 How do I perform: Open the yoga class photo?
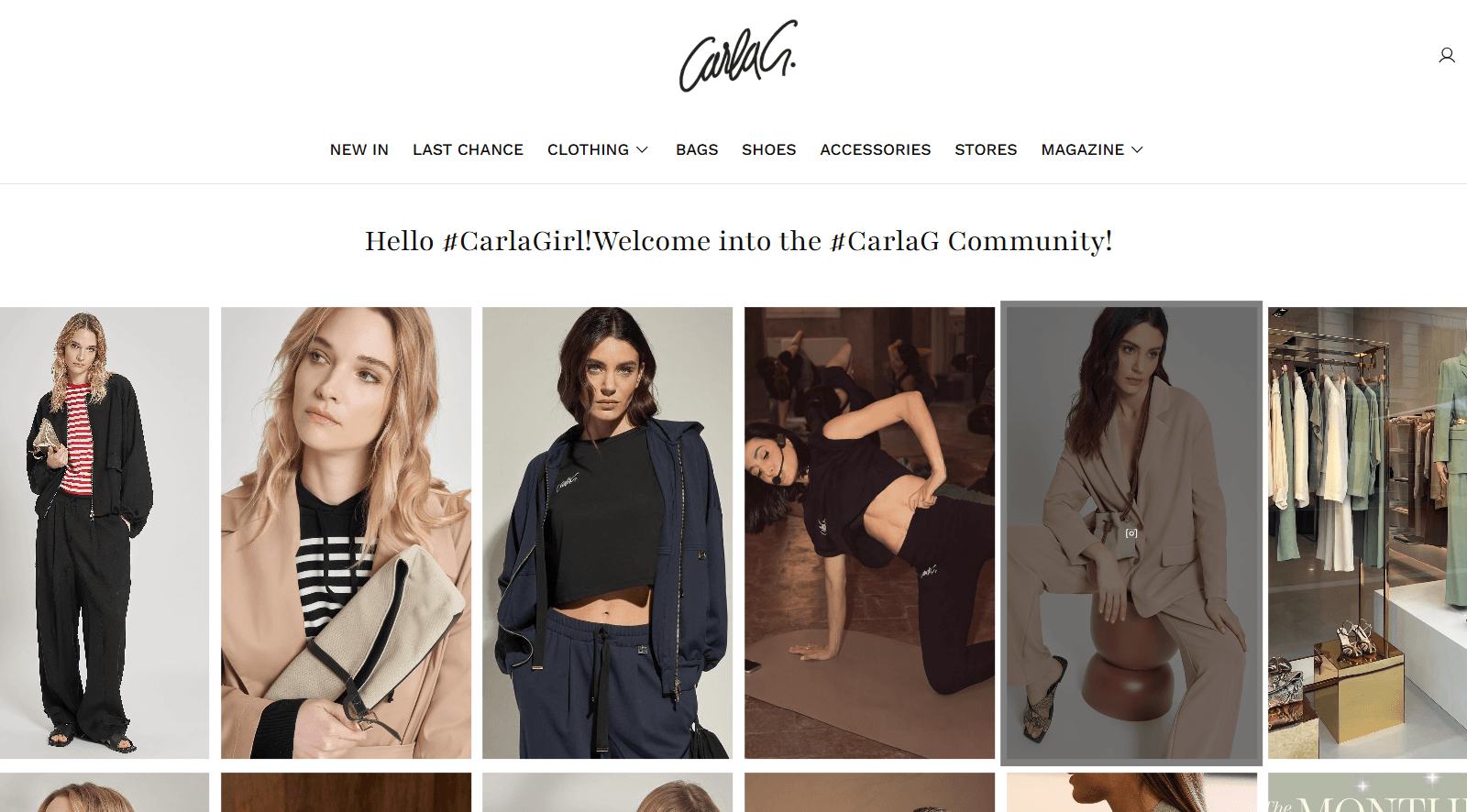point(869,532)
